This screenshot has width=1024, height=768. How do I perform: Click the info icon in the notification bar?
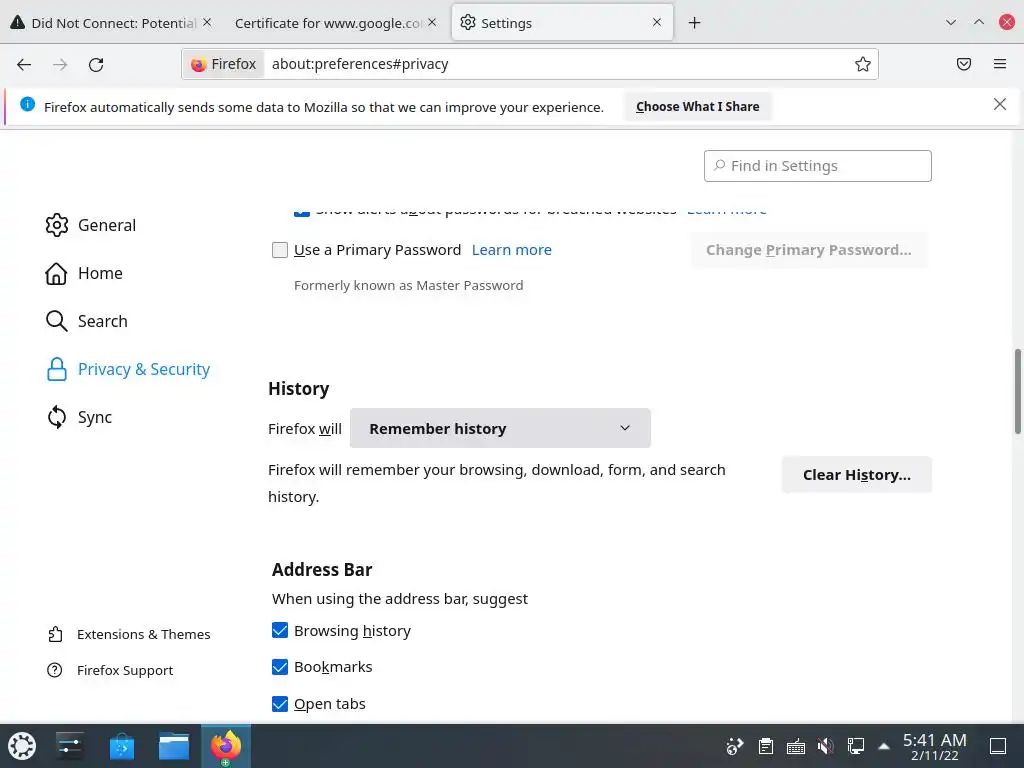point(27,104)
